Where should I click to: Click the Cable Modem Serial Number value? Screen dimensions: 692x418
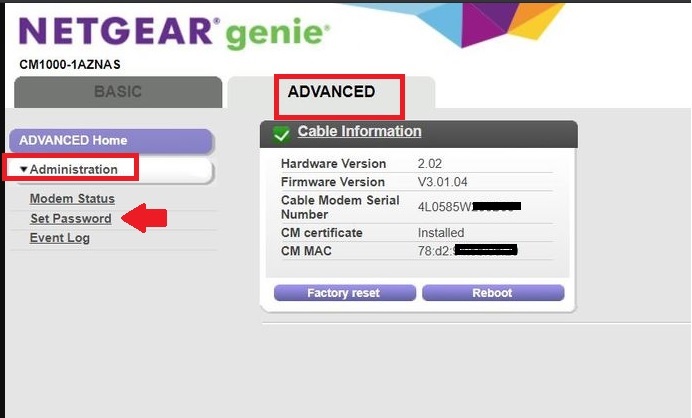469,207
